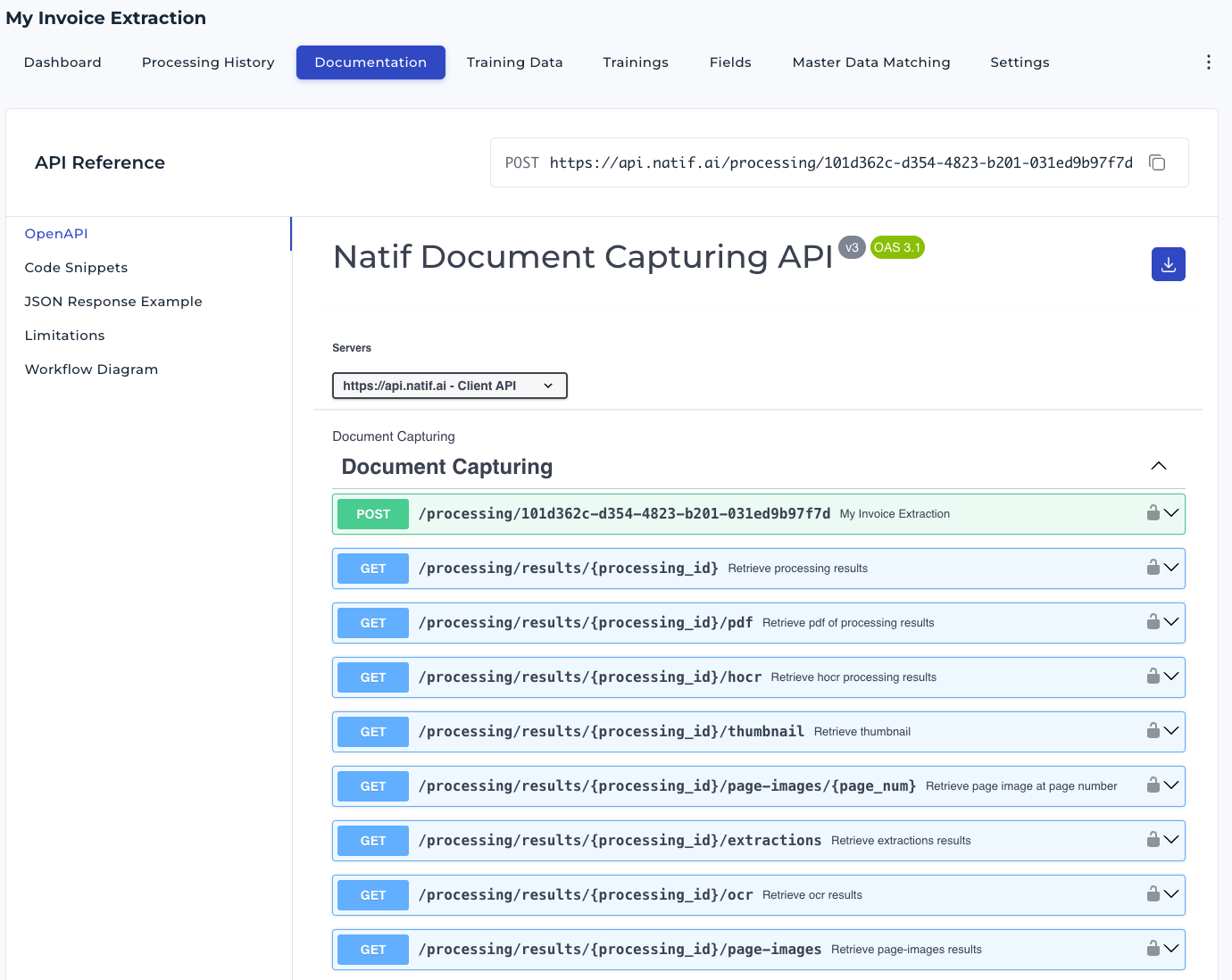Collapse the Document Capturing section
This screenshot has height=980, width=1232.
pyautogui.click(x=1159, y=466)
